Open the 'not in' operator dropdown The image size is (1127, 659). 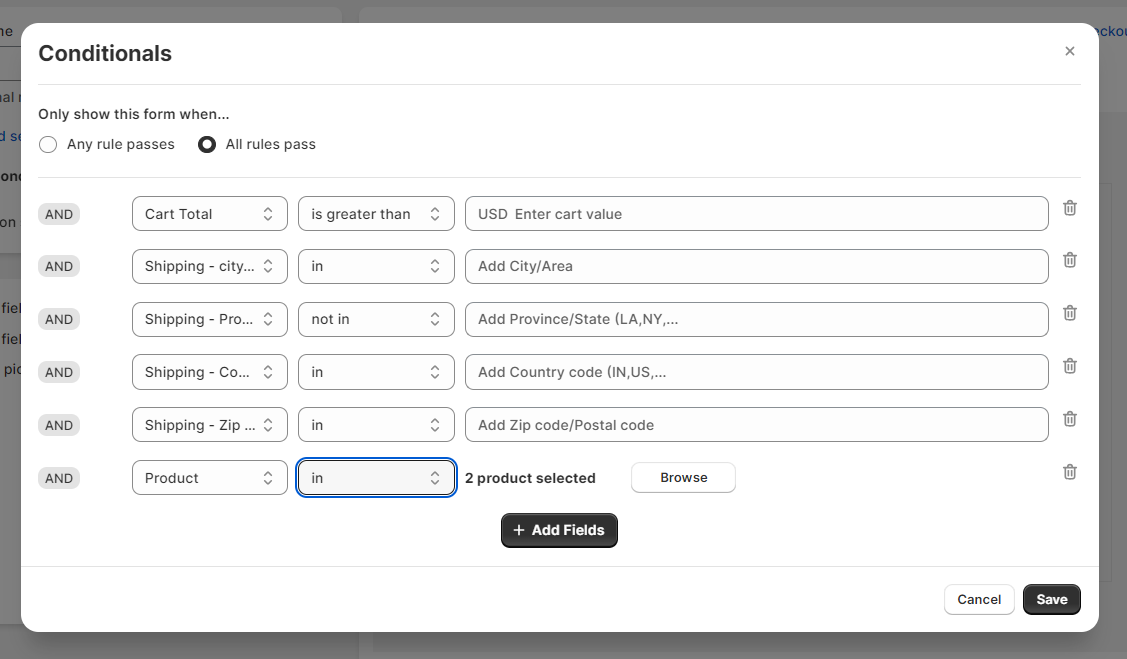pyautogui.click(x=376, y=320)
